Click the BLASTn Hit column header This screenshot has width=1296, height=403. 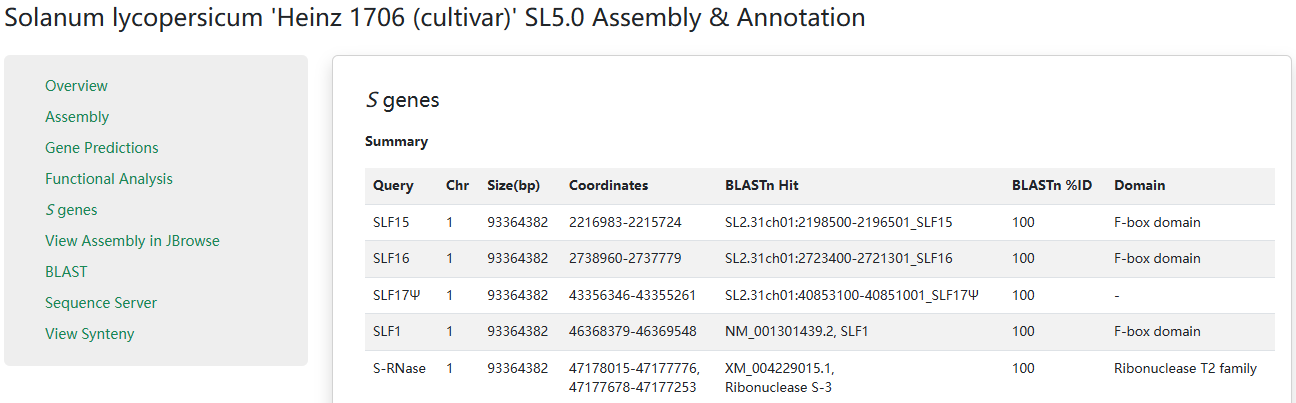tap(761, 185)
